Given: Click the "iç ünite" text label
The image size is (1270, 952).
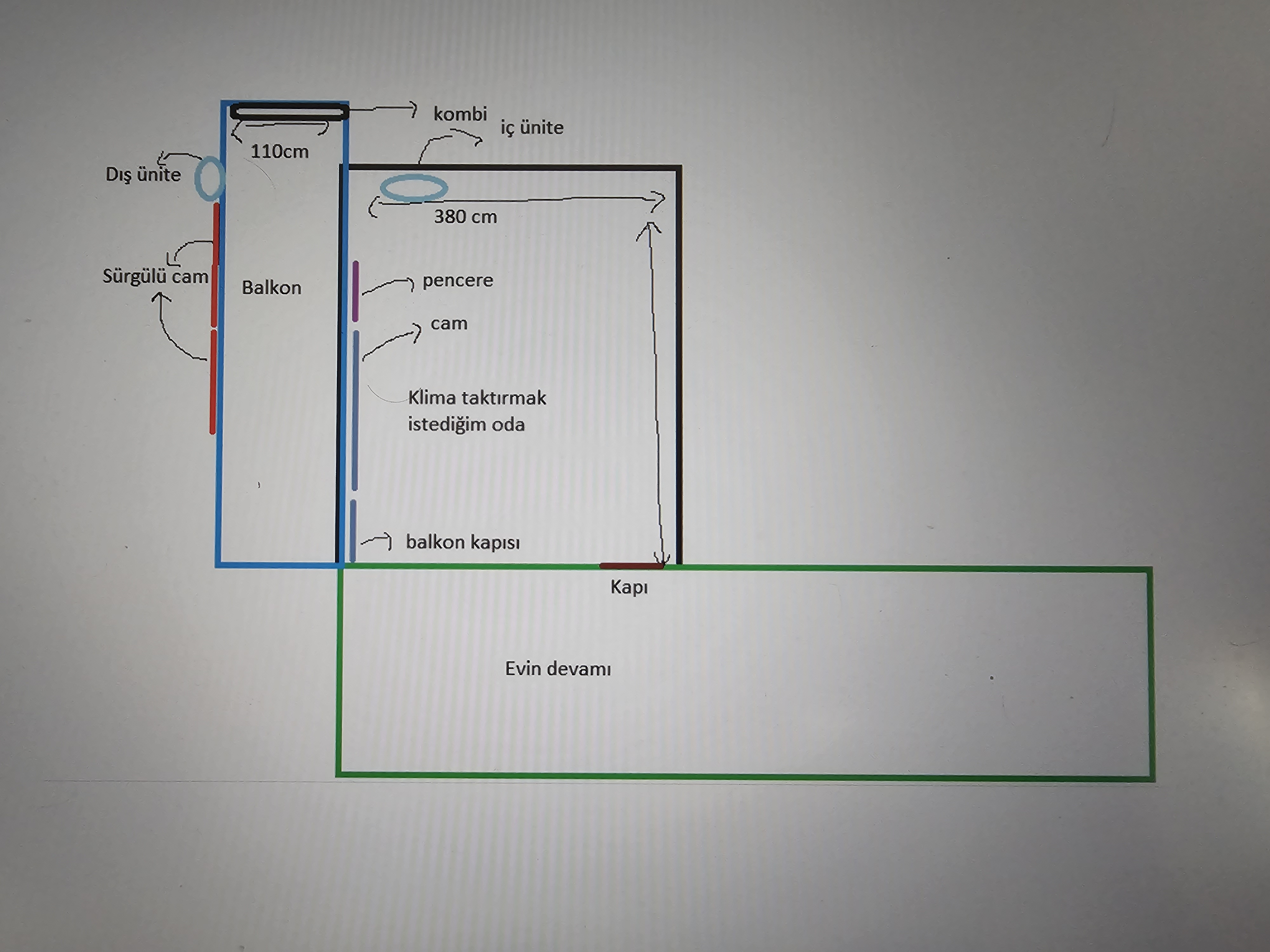Looking at the screenshot, I should pyautogui.click(x=532, y=127).
